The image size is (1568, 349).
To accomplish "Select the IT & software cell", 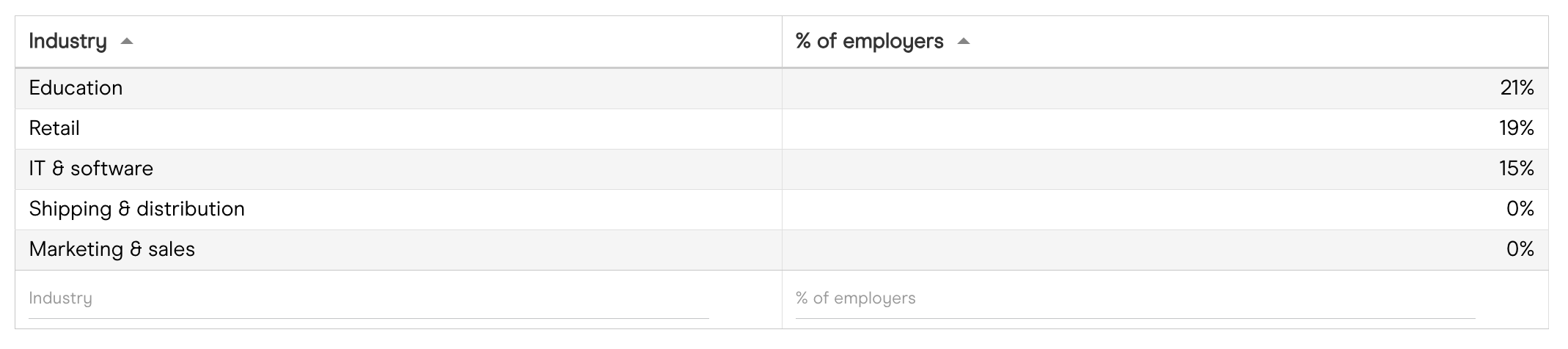I will [x=91, y=169].
